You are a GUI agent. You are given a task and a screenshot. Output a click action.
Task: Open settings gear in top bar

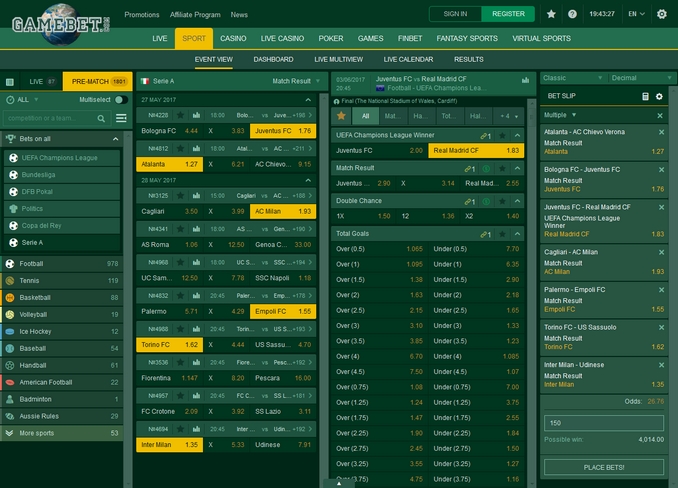tap(662, 14)
